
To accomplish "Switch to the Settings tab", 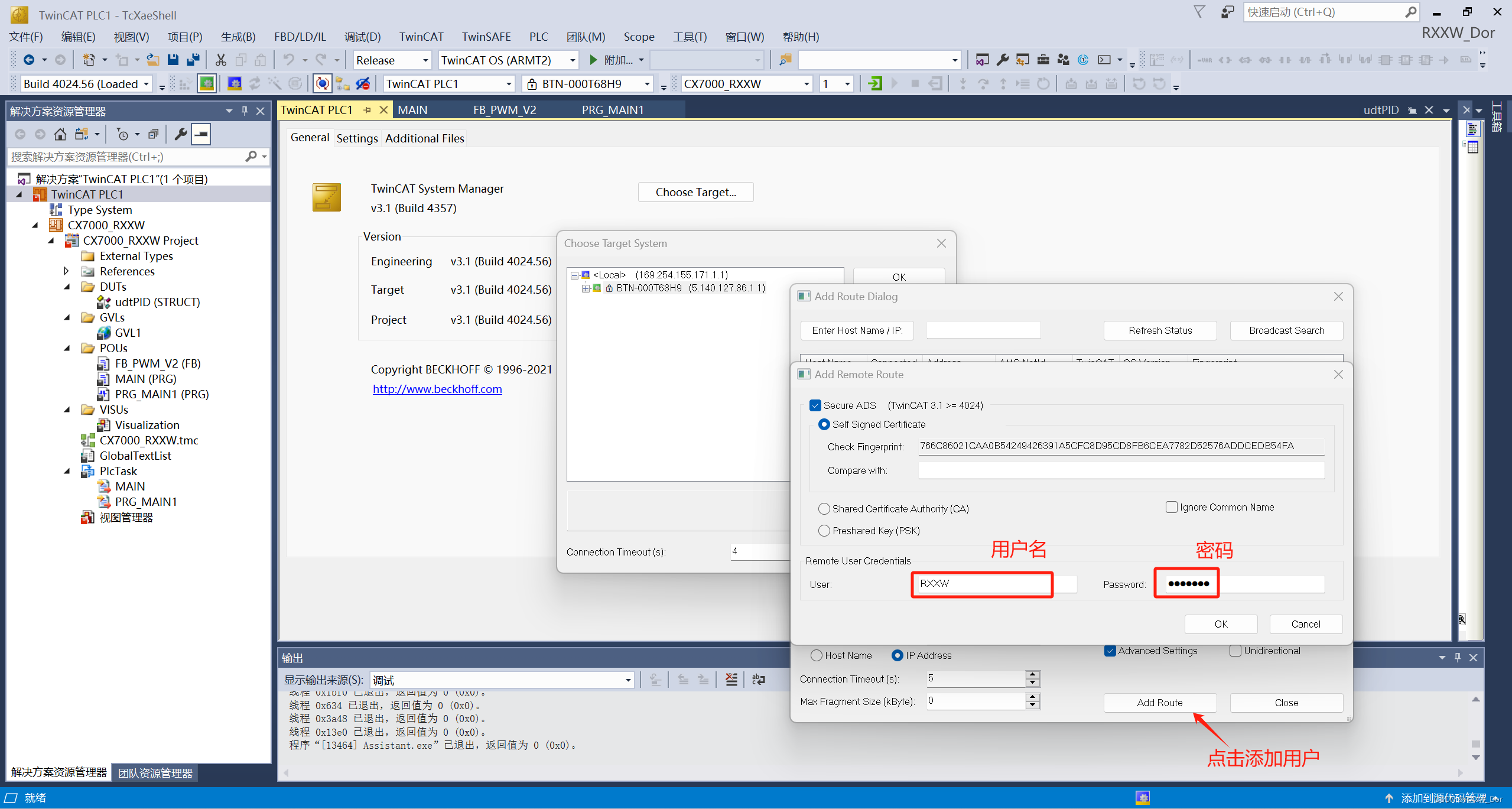I will [357, 138].
